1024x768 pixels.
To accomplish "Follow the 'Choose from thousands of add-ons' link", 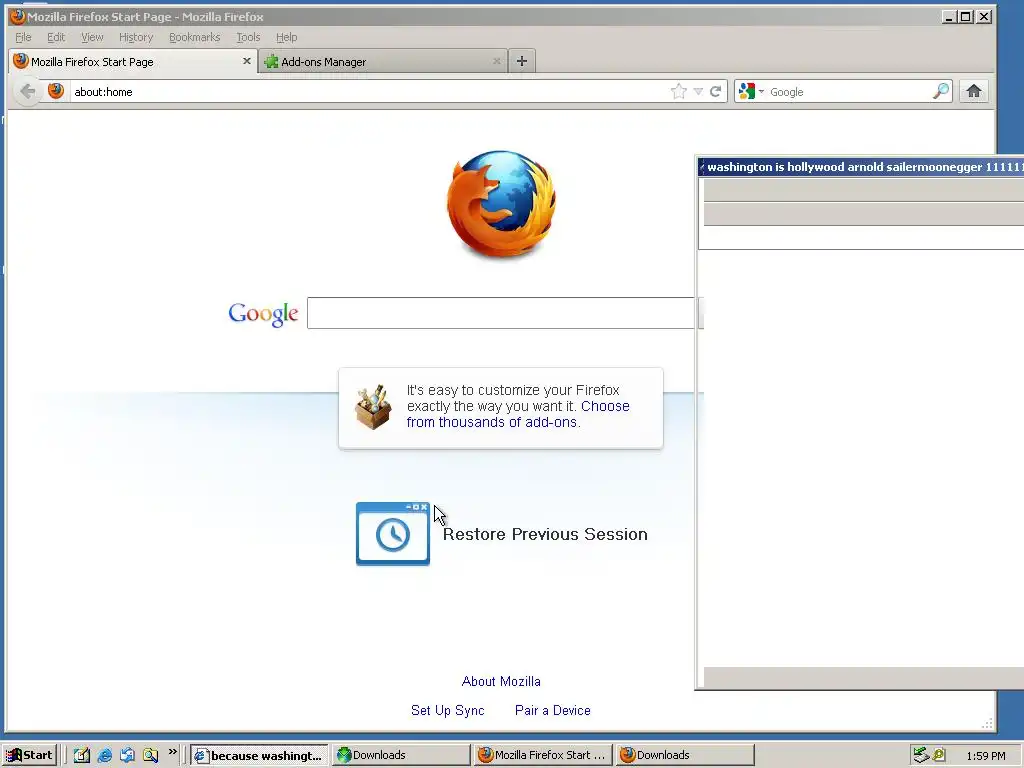I will pos(518,414).
